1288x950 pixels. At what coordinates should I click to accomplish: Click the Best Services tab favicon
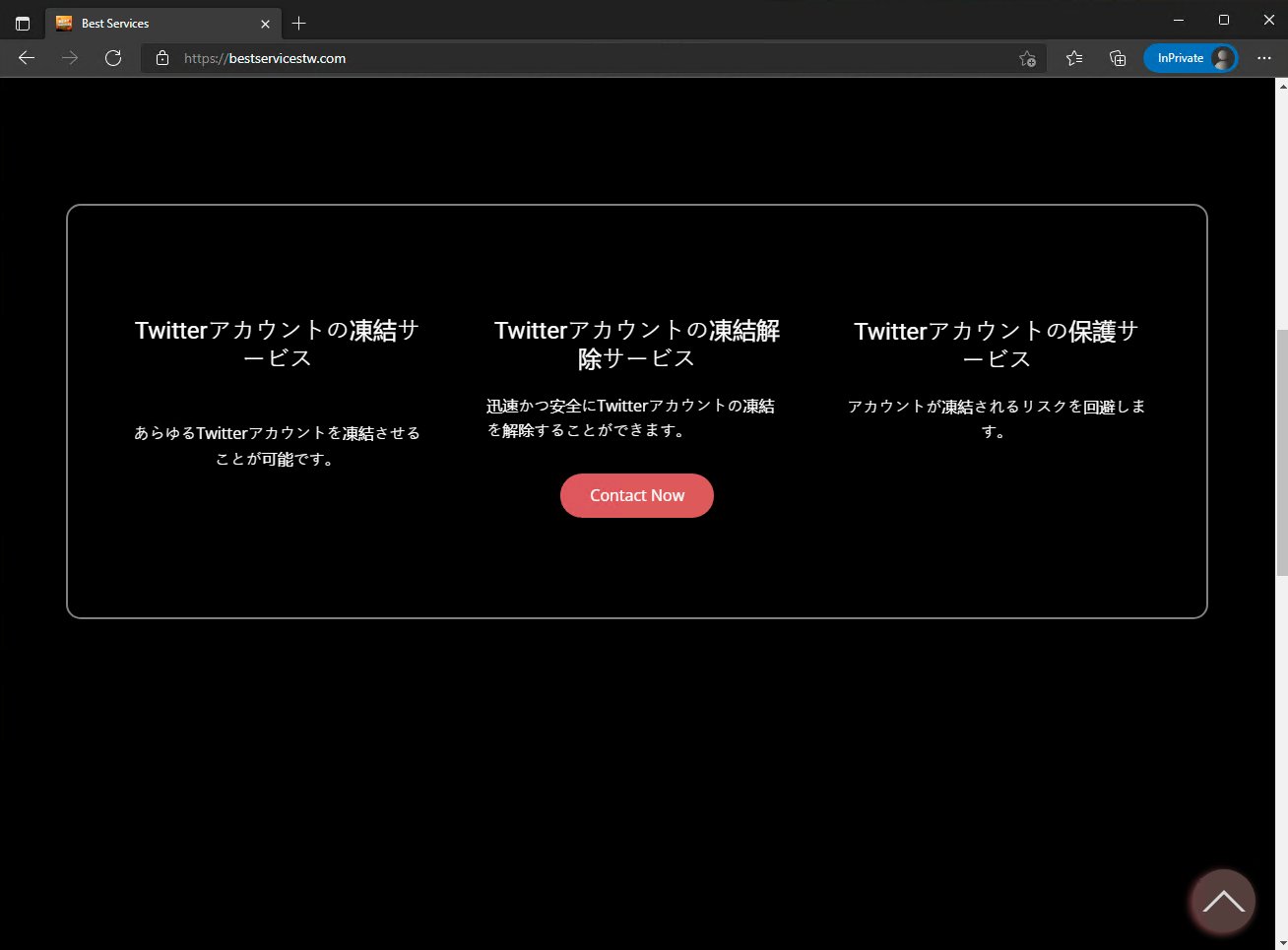pyautogui.click(x=64, y=24)
